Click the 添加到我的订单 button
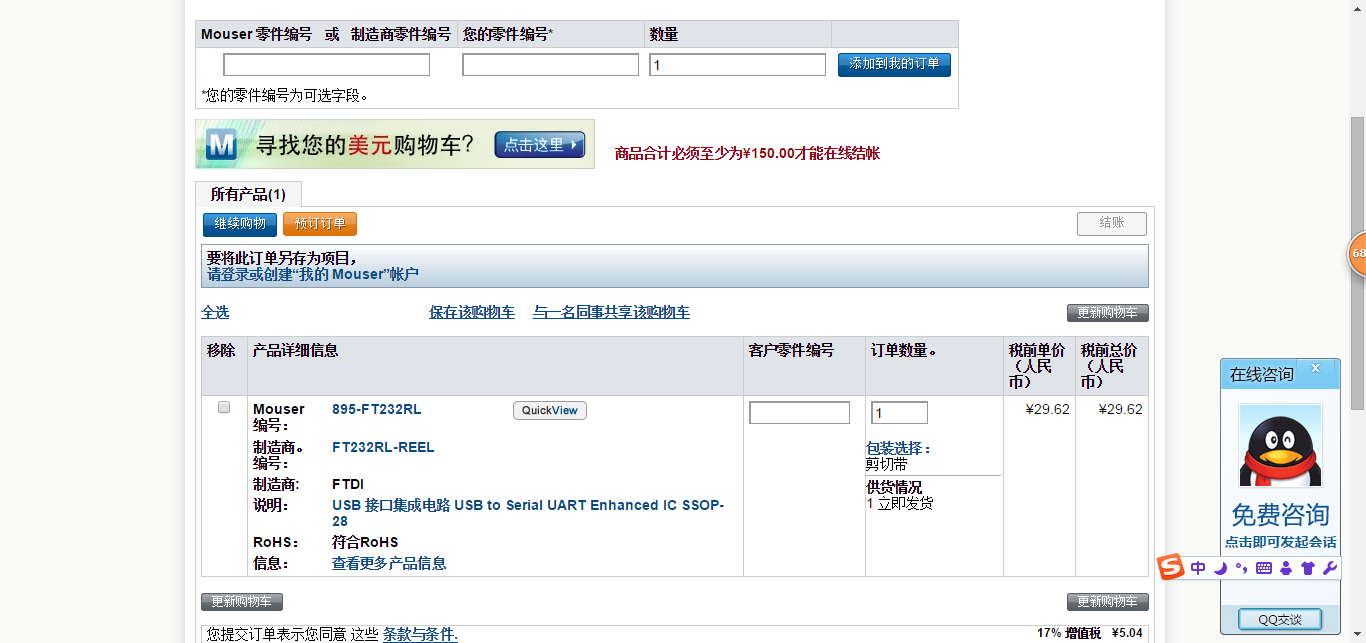The width and height of the screenshot is (1366, 643). pos(894,64)
